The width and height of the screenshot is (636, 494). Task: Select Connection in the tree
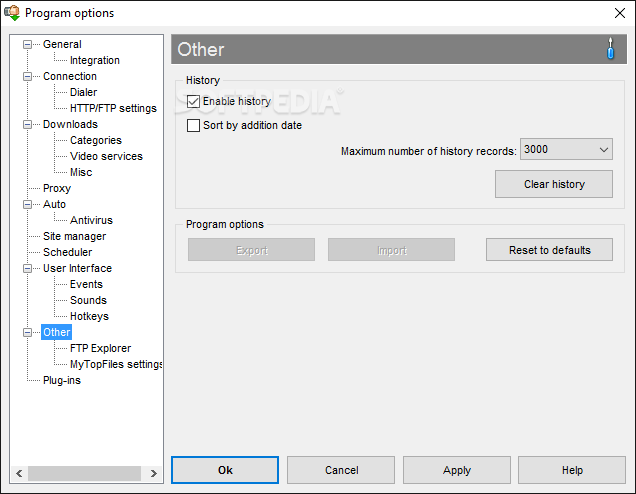click(70, 76)
